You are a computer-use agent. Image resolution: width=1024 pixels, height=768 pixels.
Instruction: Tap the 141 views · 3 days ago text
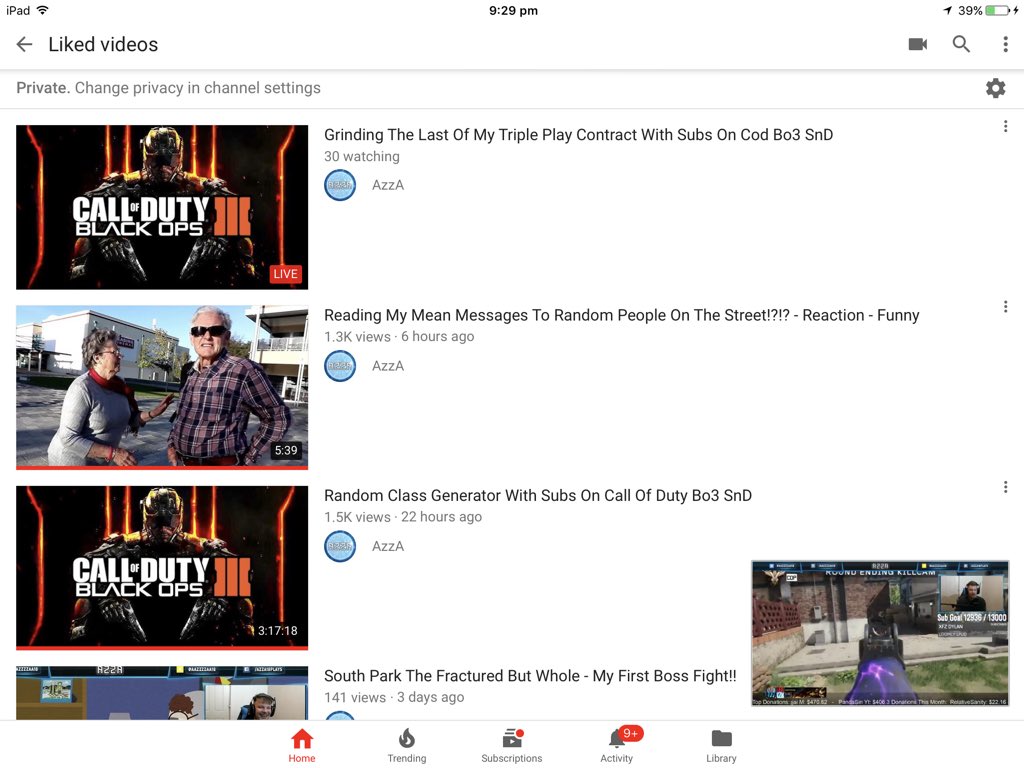coord(394,697)
